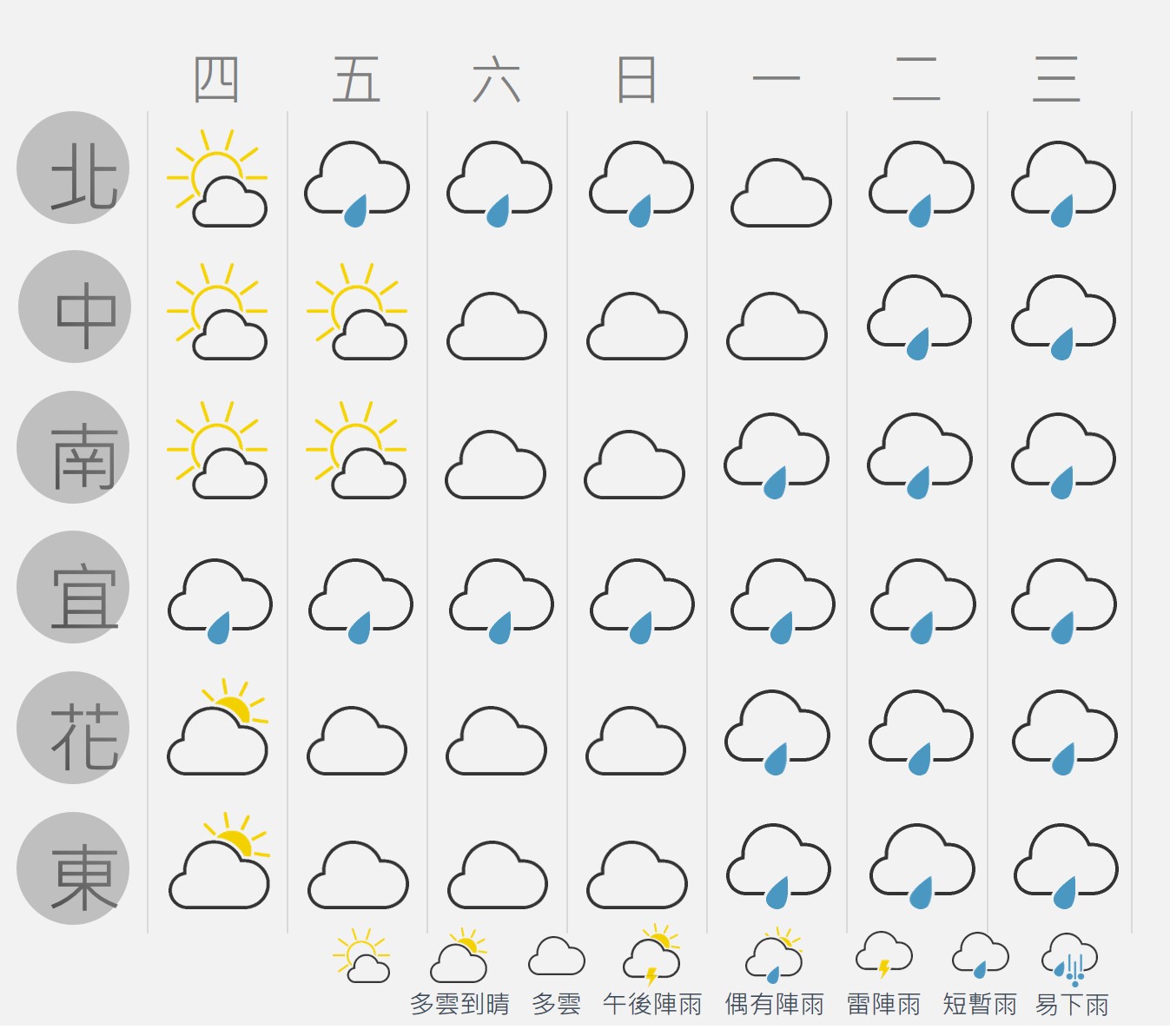Select the 中 region circle

[x=75, y=307]
